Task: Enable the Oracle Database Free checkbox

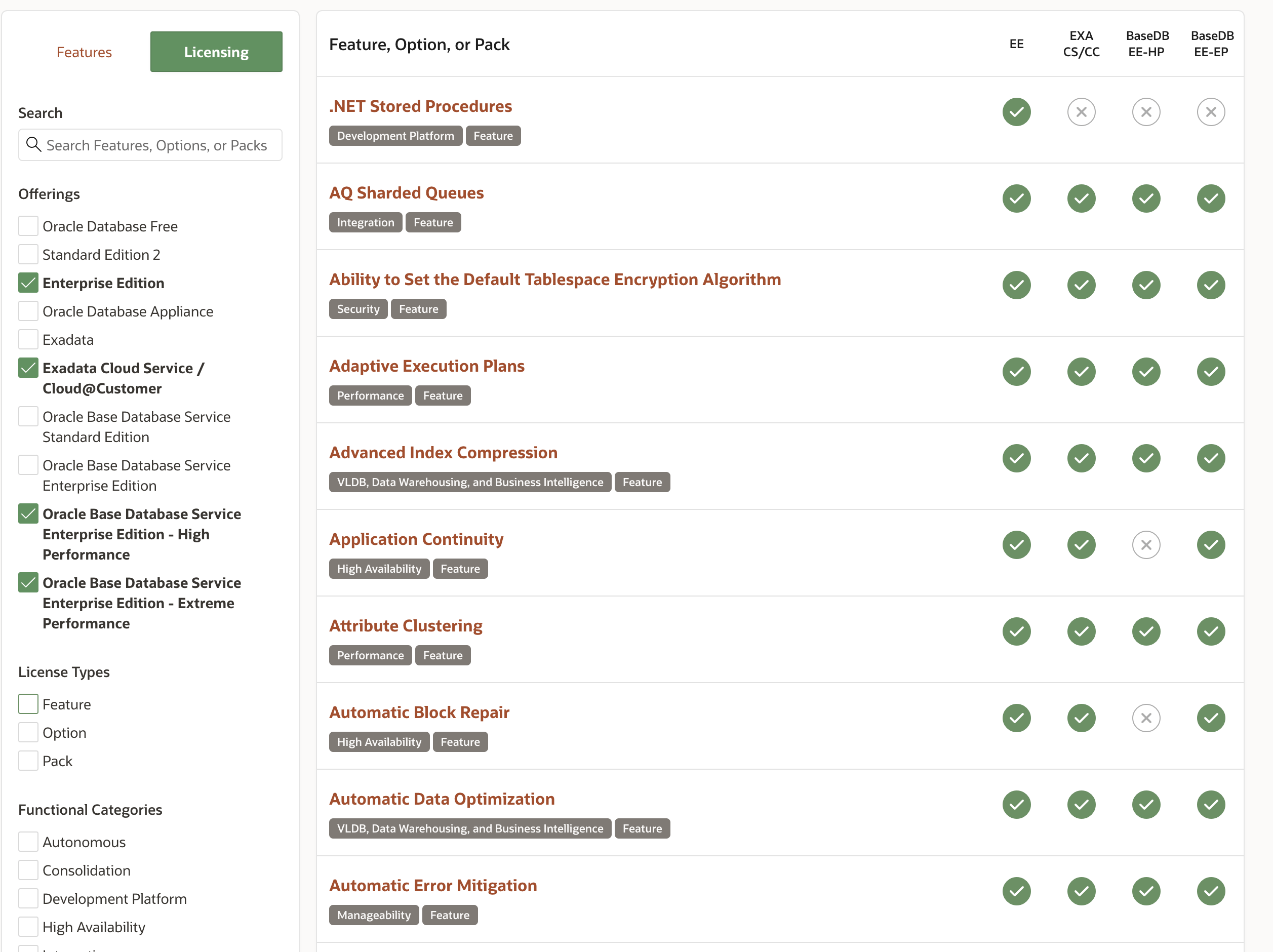Action: [28, 226]
